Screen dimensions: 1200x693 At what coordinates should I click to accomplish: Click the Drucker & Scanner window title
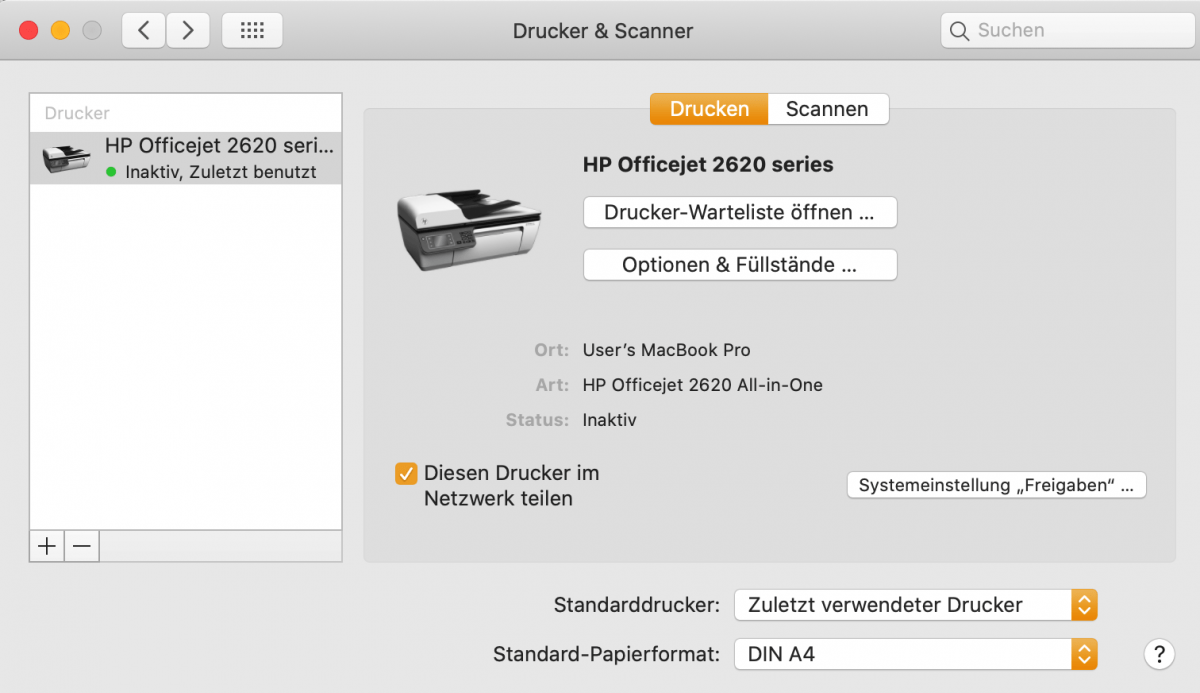(603, 31)
